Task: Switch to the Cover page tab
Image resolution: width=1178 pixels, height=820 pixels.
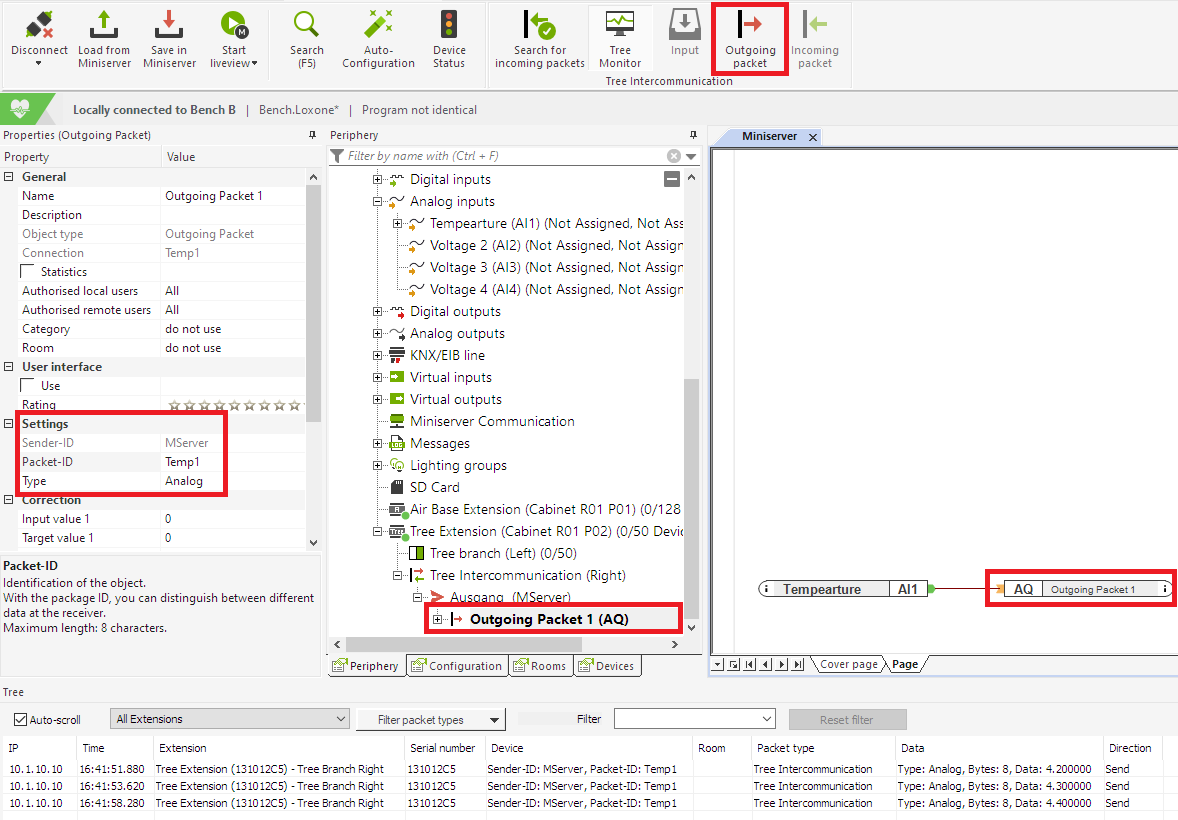Action: point(849,663)
